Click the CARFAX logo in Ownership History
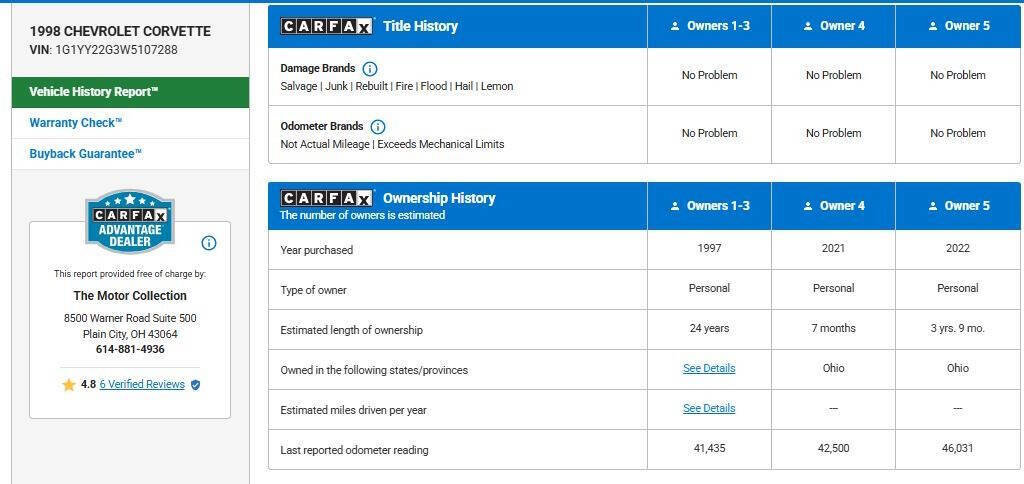The image size is (1024, 484). click(327, 198)
